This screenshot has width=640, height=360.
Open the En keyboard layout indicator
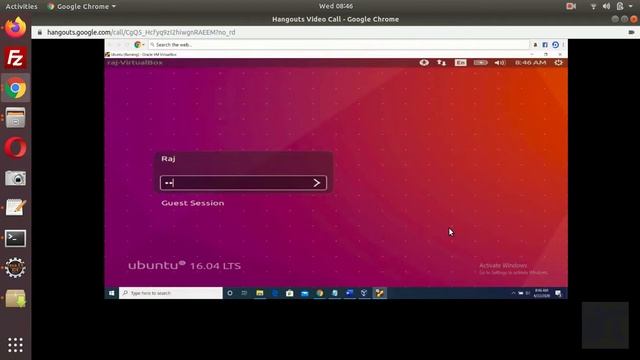pyautogui.click(x=460, y=62)
